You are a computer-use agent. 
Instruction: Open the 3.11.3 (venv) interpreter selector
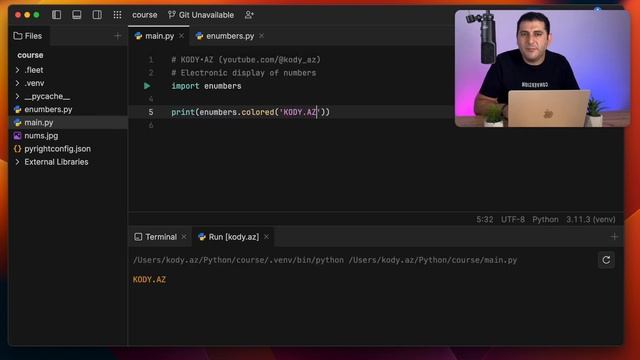click(591, 220)
